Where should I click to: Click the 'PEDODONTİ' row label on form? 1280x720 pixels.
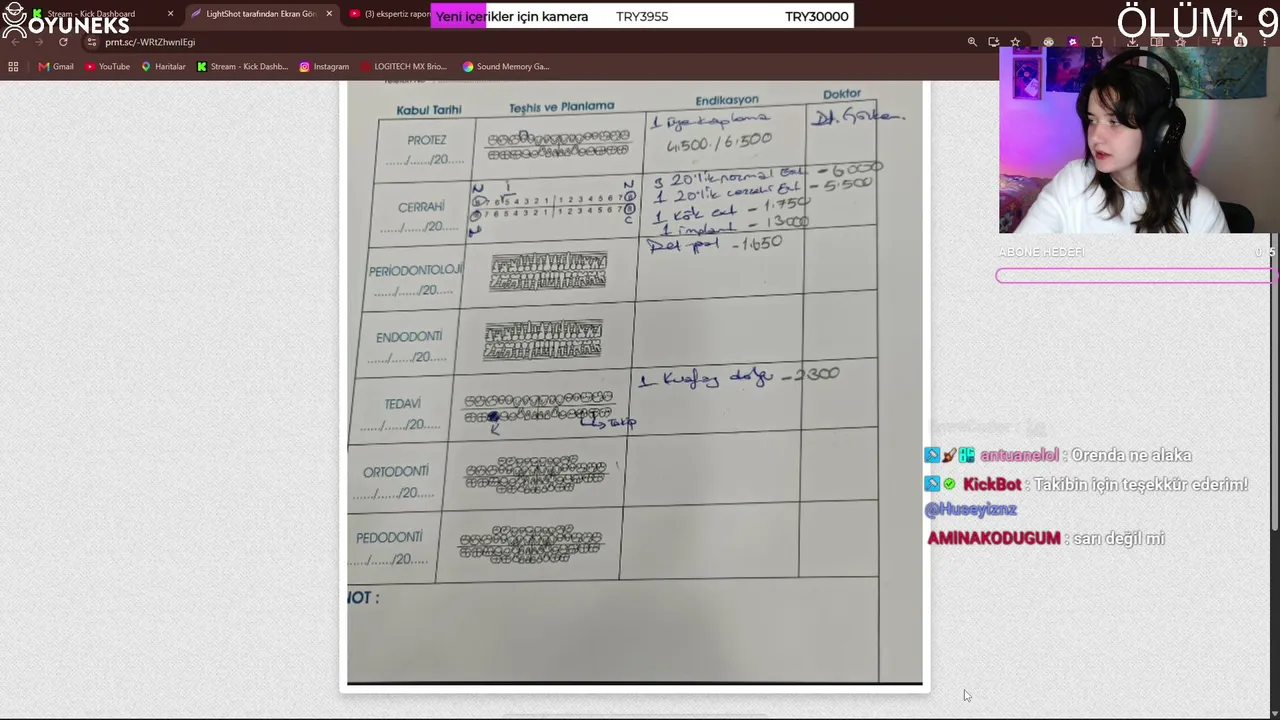[x=390, y=538]
